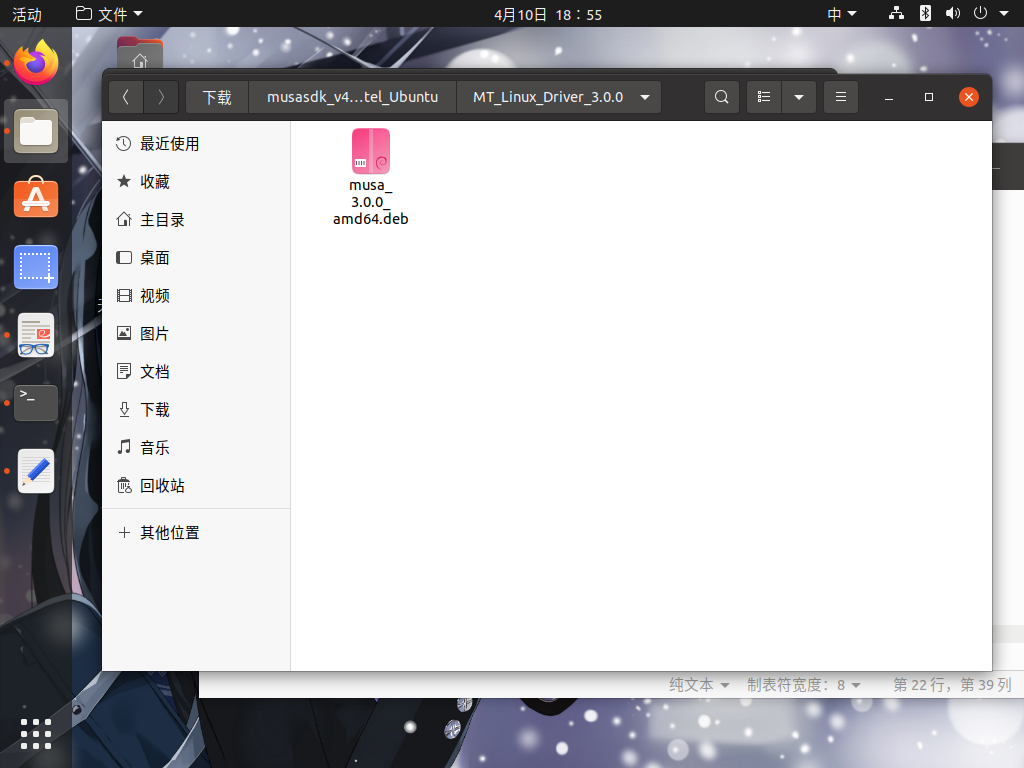Screen dimensions: 1024x768
Task: Jump to musasdk_v4 folder in path bar
Action: [x=352, y=97]
